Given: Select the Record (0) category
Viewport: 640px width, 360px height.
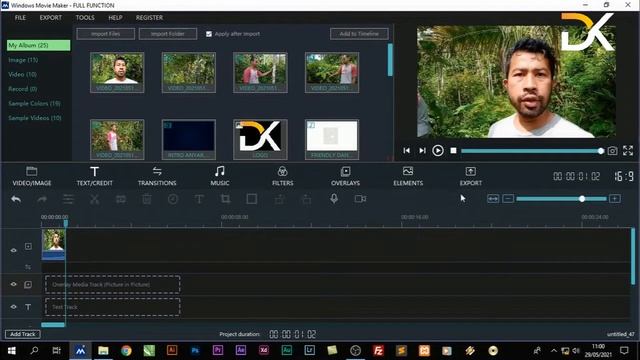Looking at the screenshot, I should point(22,89).
